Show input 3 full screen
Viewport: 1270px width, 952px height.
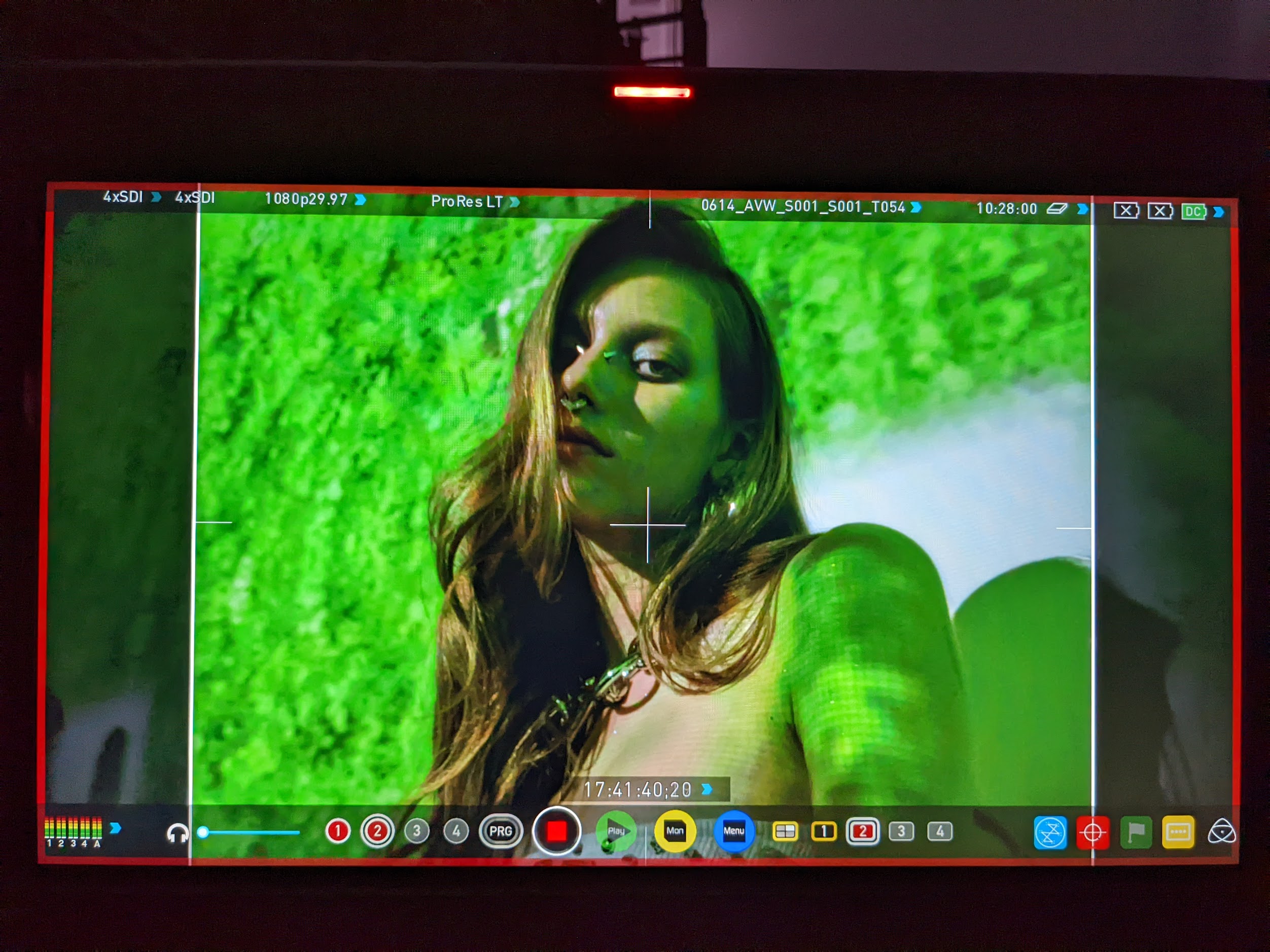click(901, 831)
